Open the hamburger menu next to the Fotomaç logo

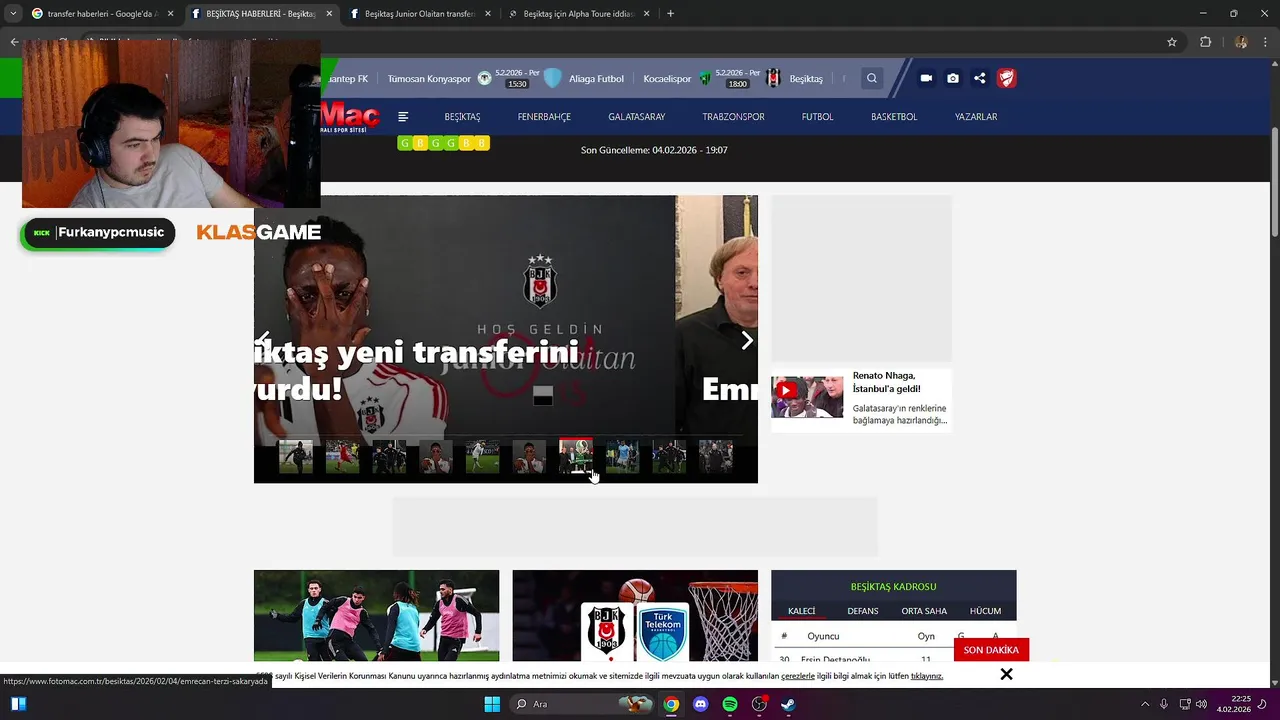pyautogui.click(x=403, y=117)
